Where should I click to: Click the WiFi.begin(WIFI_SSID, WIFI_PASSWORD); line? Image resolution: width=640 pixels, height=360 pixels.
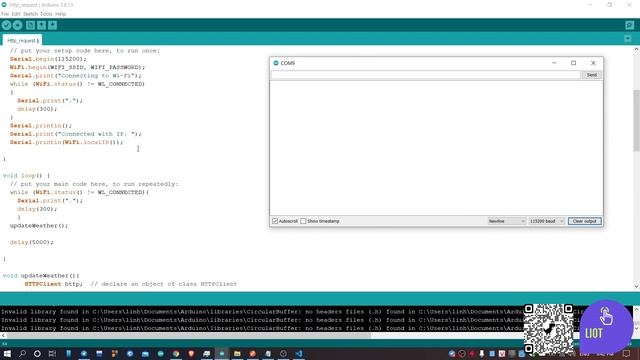pos(77,67)
